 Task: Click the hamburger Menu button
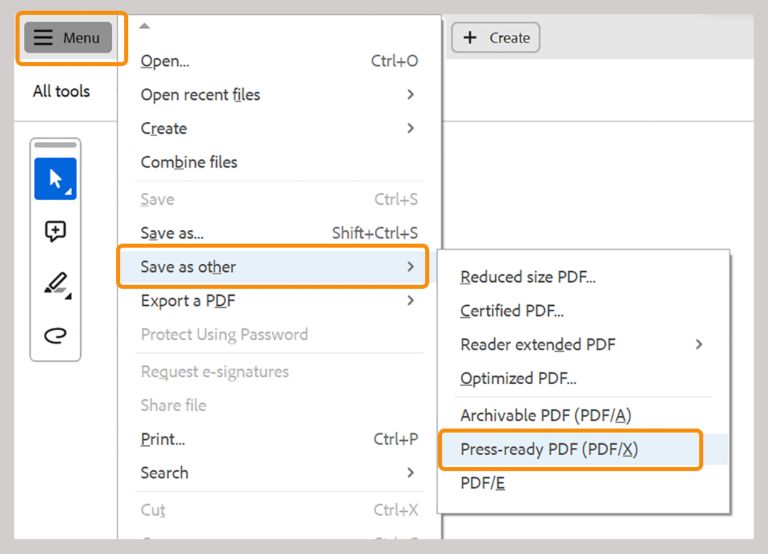coord(68,38)
